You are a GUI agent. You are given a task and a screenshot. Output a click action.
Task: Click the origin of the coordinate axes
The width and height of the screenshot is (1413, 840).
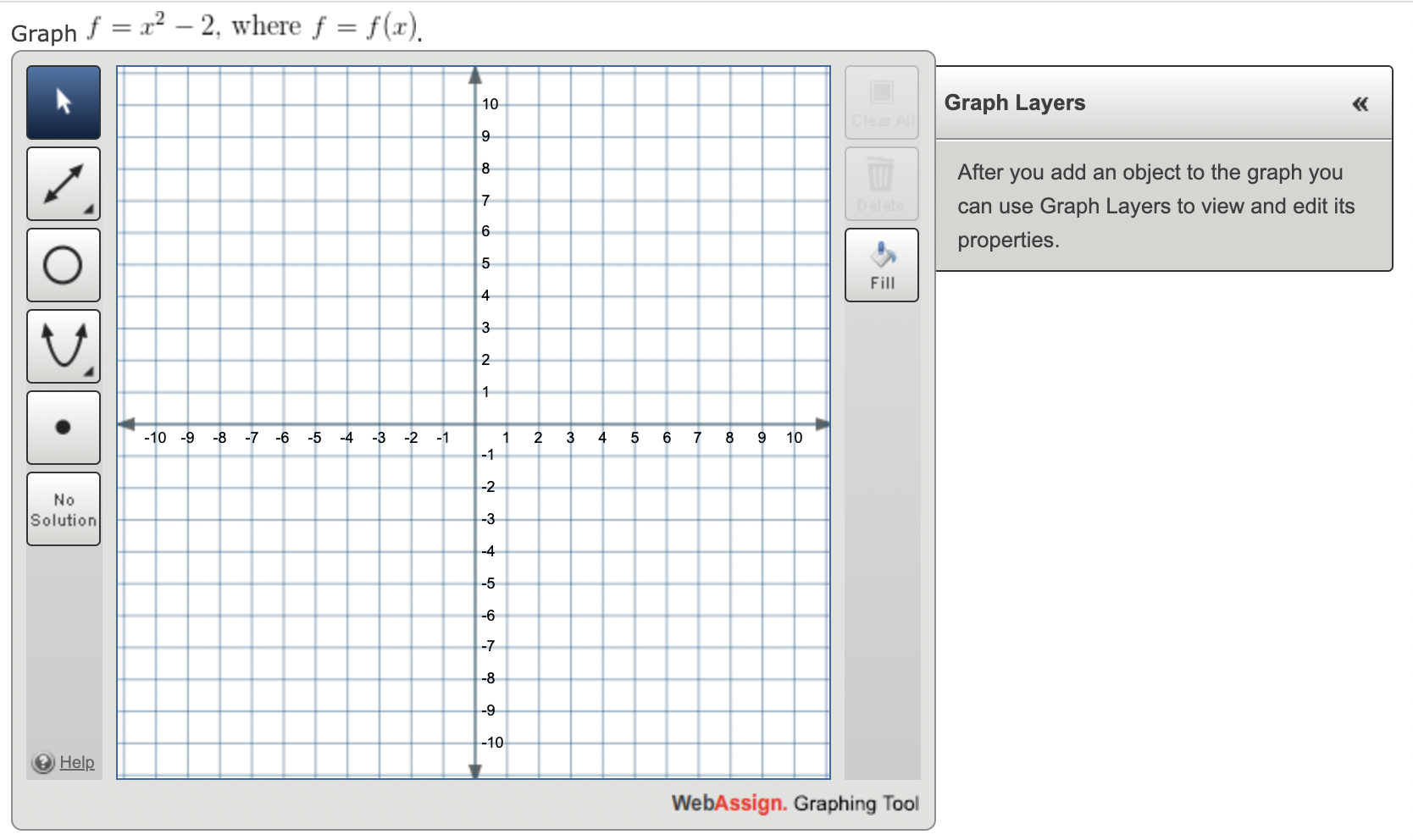point(474,422)
